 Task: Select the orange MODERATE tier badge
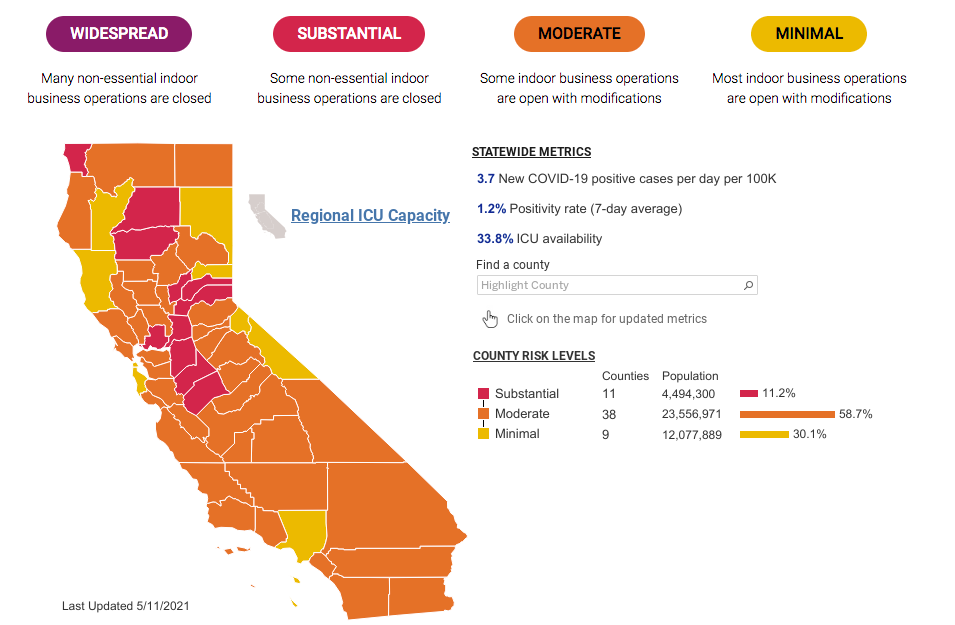click(579, 34)
